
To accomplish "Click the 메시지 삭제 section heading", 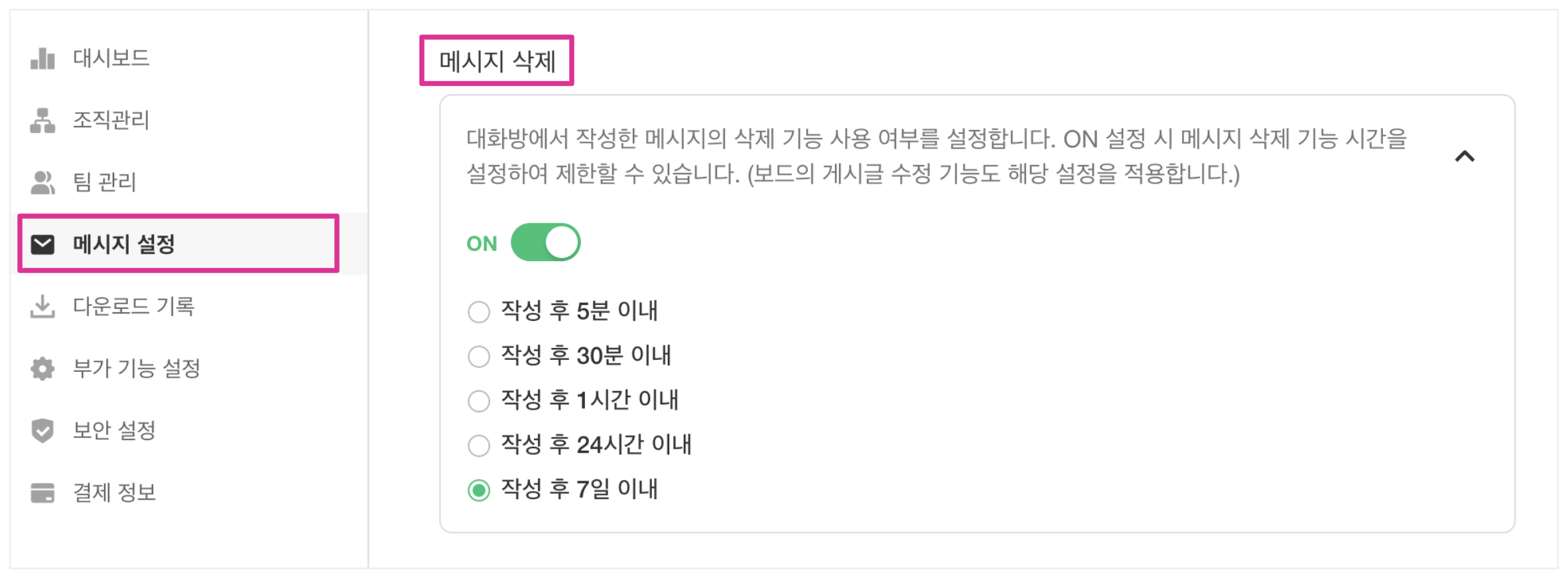I will pyautogui.click(x=497, y=61).
